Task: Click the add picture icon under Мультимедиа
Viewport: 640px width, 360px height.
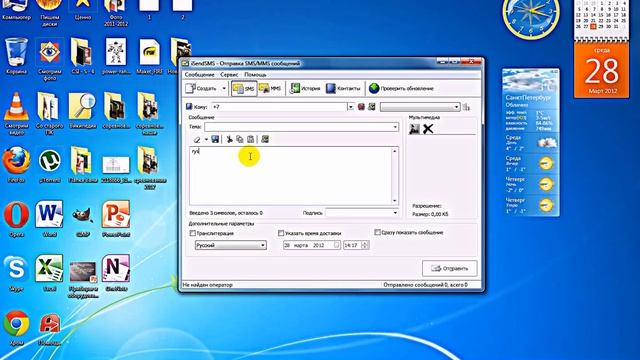Action: 414,129
